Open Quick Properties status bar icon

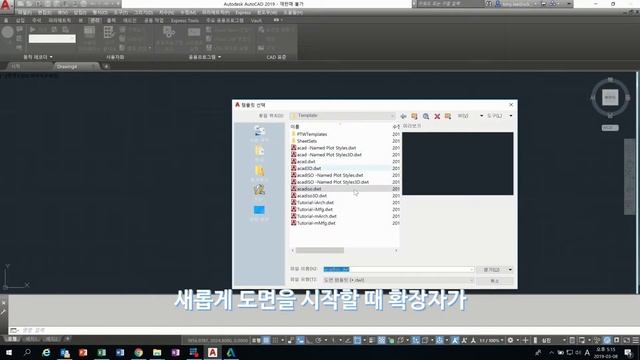[x=572, y=340]
